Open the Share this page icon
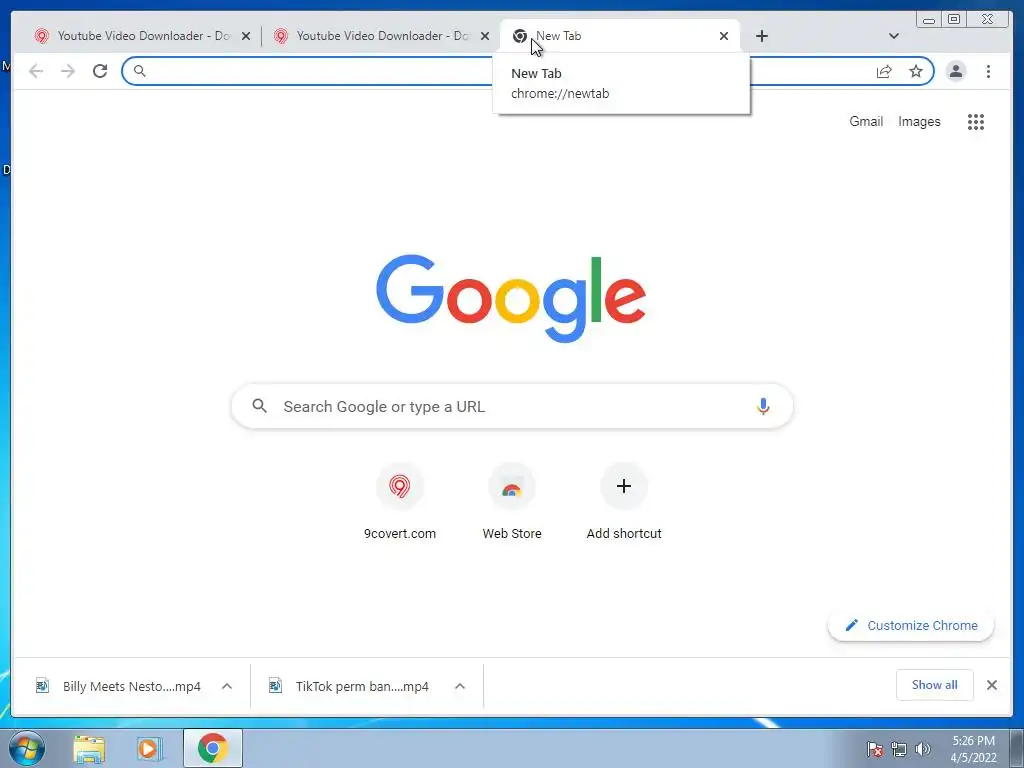This screenshot has height=768, width=1024. tap(884, 71)
